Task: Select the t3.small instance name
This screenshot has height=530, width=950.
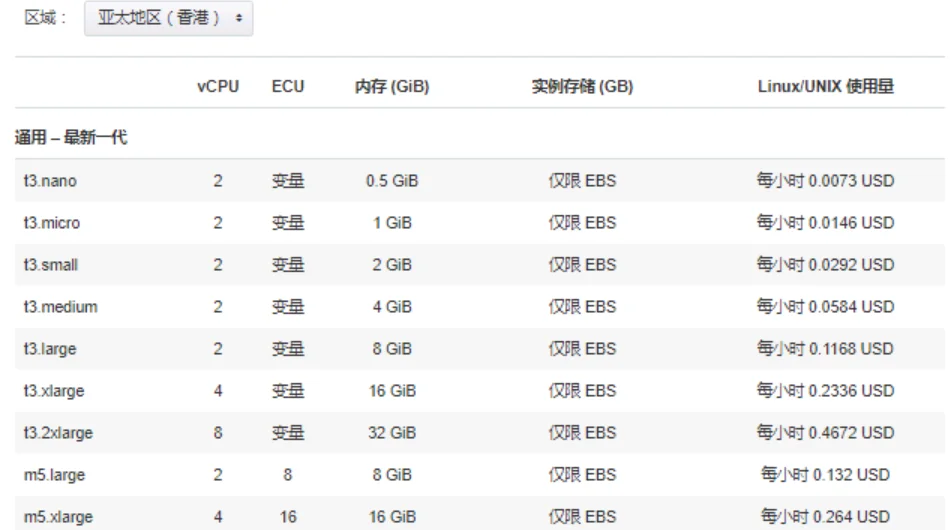Action: pos(51,265)
